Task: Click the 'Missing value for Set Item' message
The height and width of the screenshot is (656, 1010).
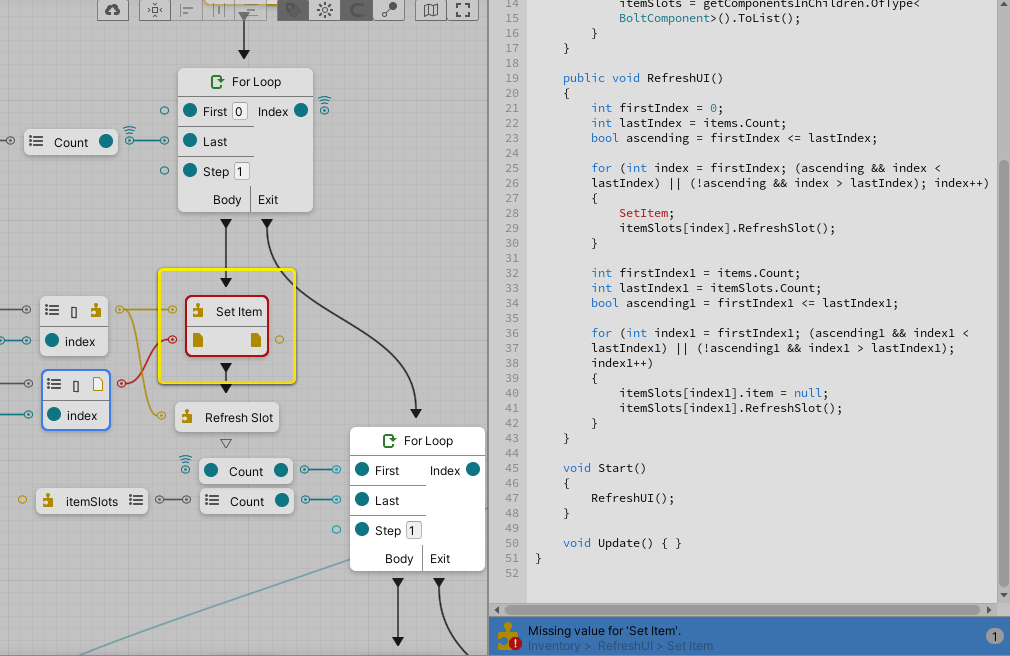Action: coord(604,630)
